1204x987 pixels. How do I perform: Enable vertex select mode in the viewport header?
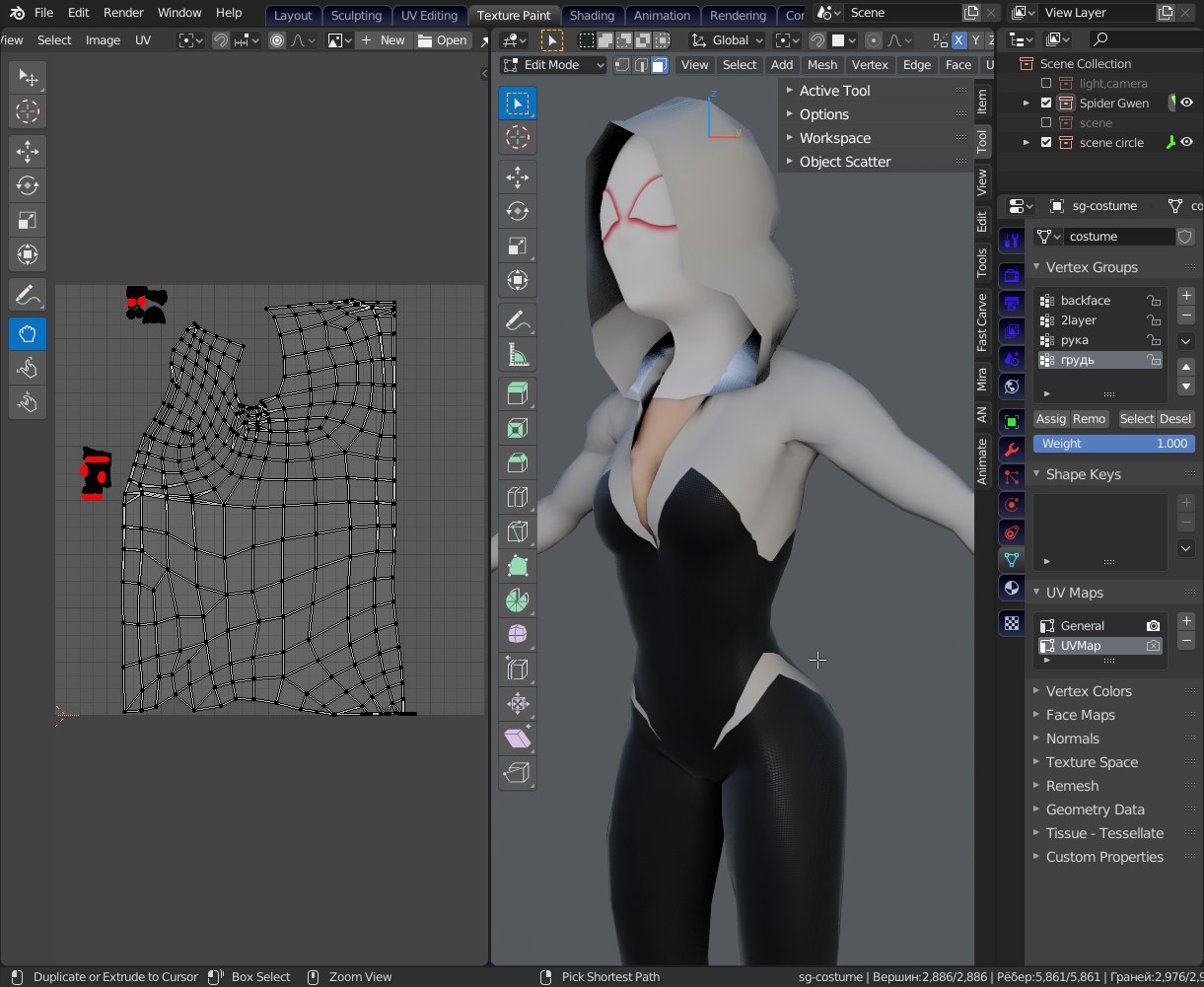(x=621, y=65)
